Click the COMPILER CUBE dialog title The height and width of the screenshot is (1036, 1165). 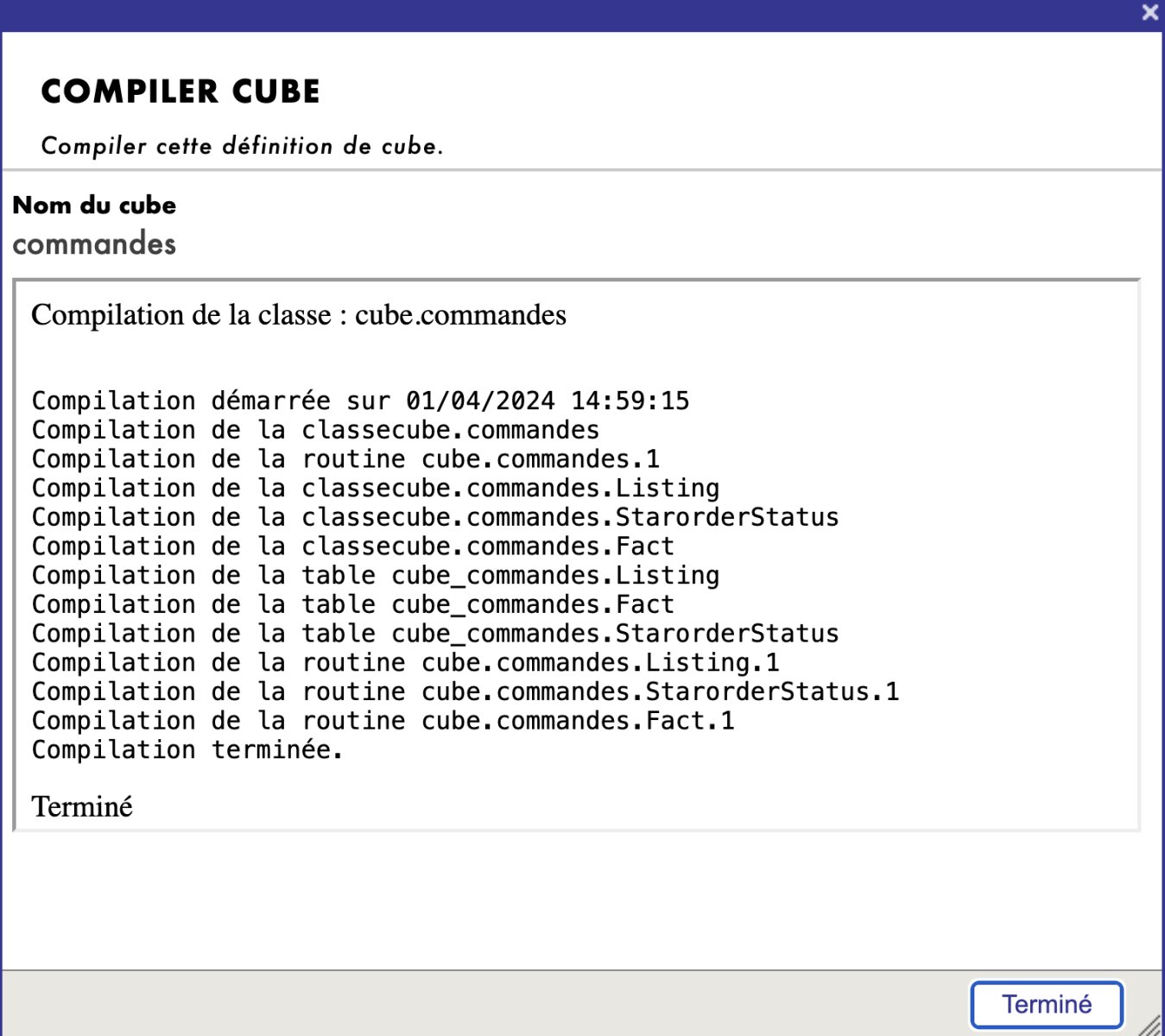click(180, 92)
